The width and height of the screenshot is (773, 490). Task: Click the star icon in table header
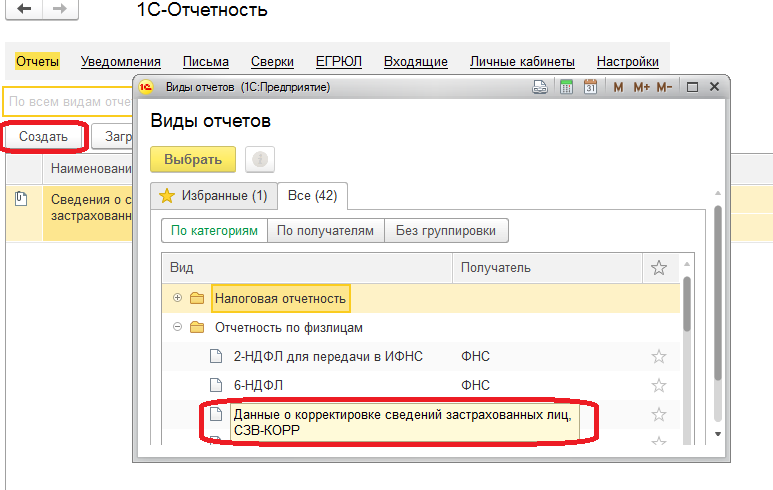(x=659, y=268)
